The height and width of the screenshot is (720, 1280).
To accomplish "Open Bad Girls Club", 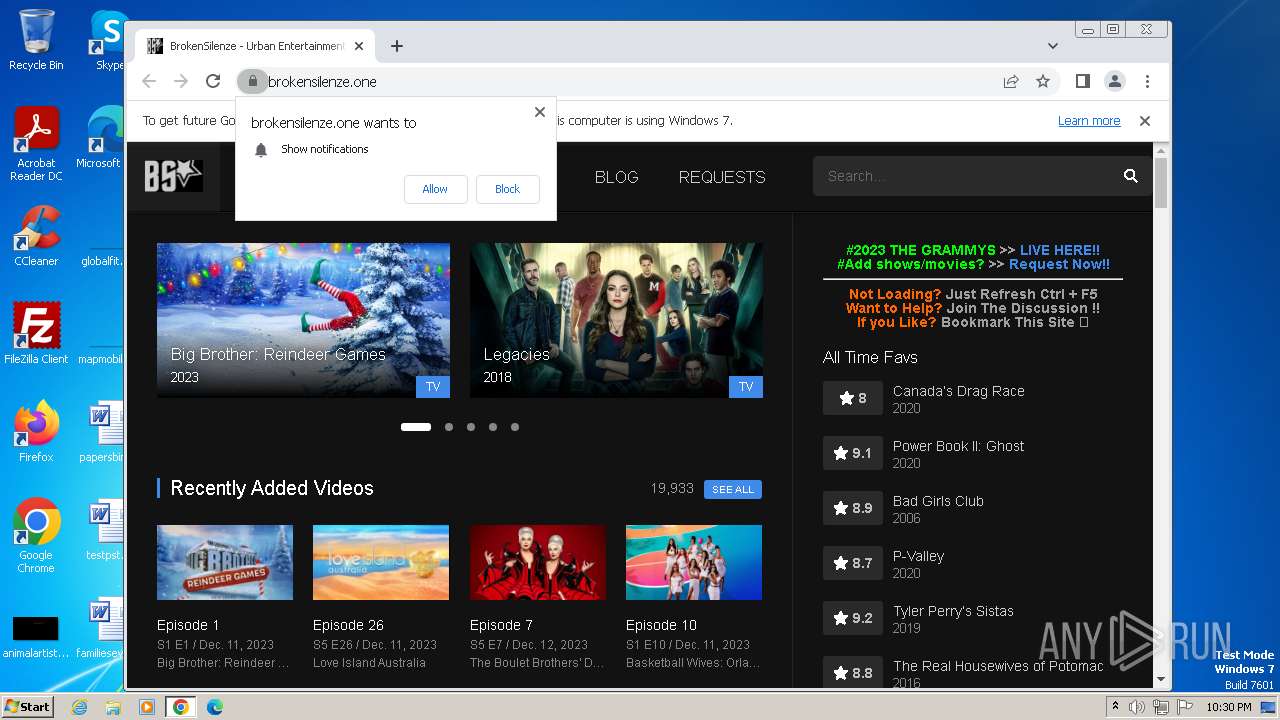I will (x=938, y=501).
